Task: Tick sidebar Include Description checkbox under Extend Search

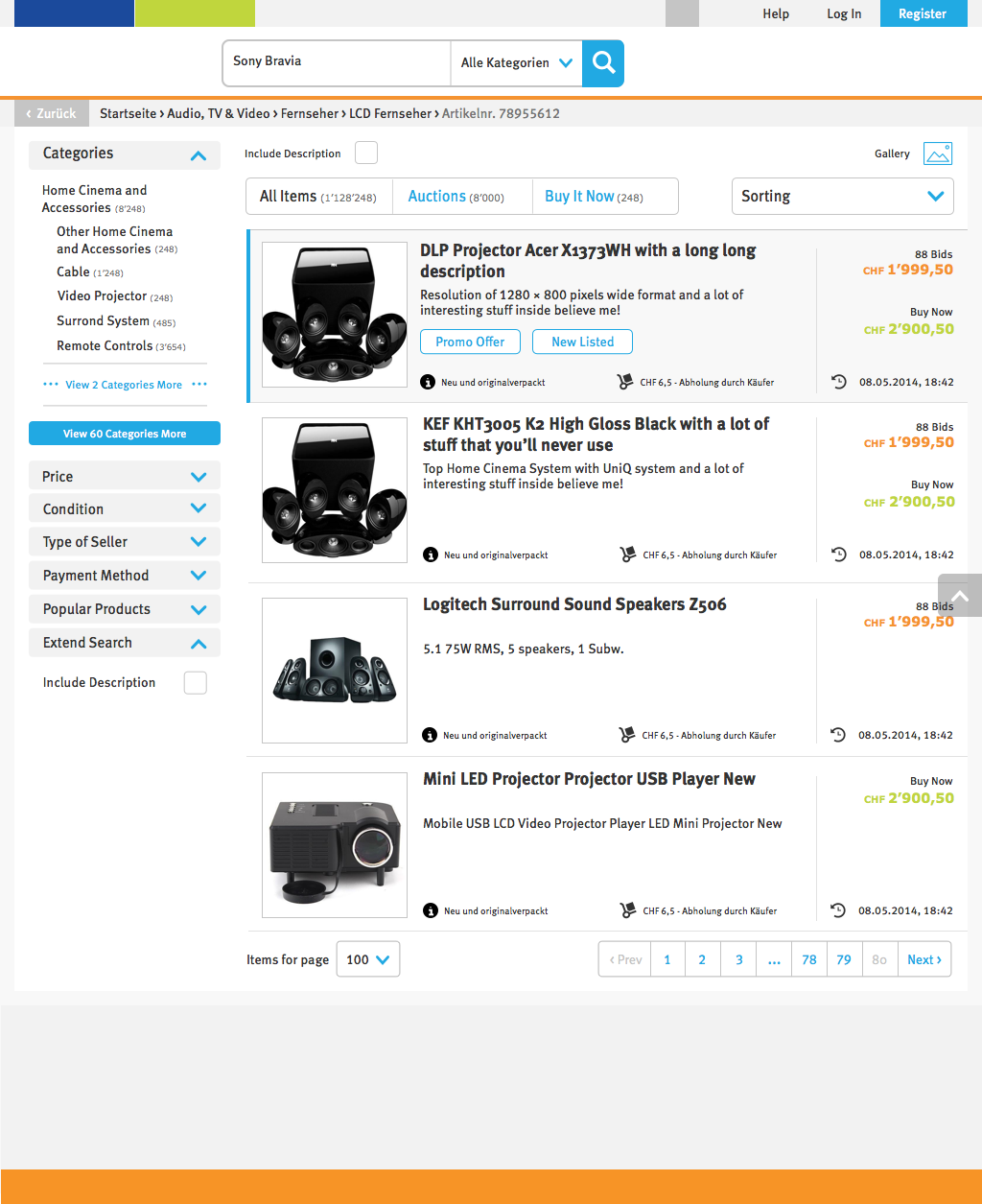Action: [x=196, y=683]
